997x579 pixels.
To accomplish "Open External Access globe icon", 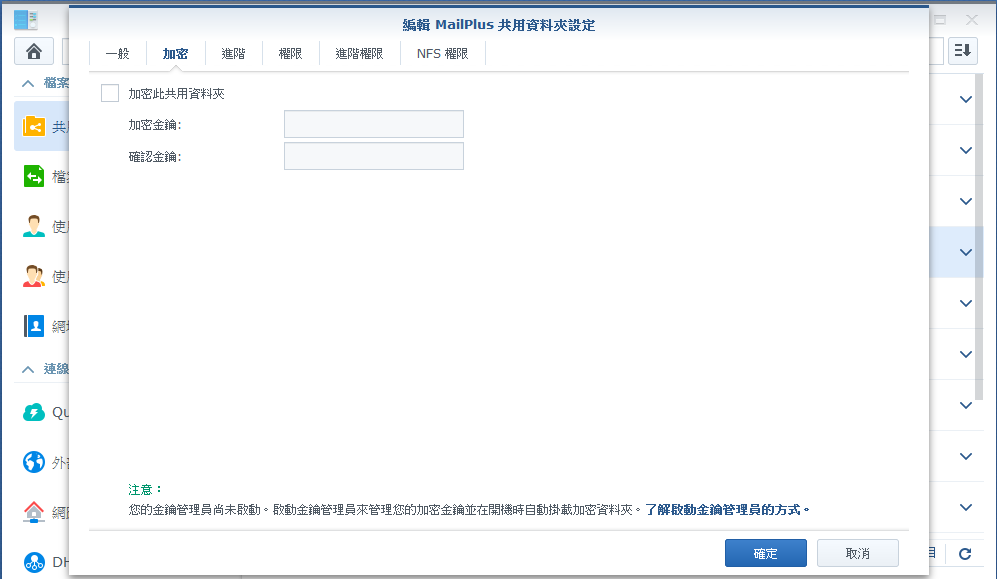I will [34, 462].
